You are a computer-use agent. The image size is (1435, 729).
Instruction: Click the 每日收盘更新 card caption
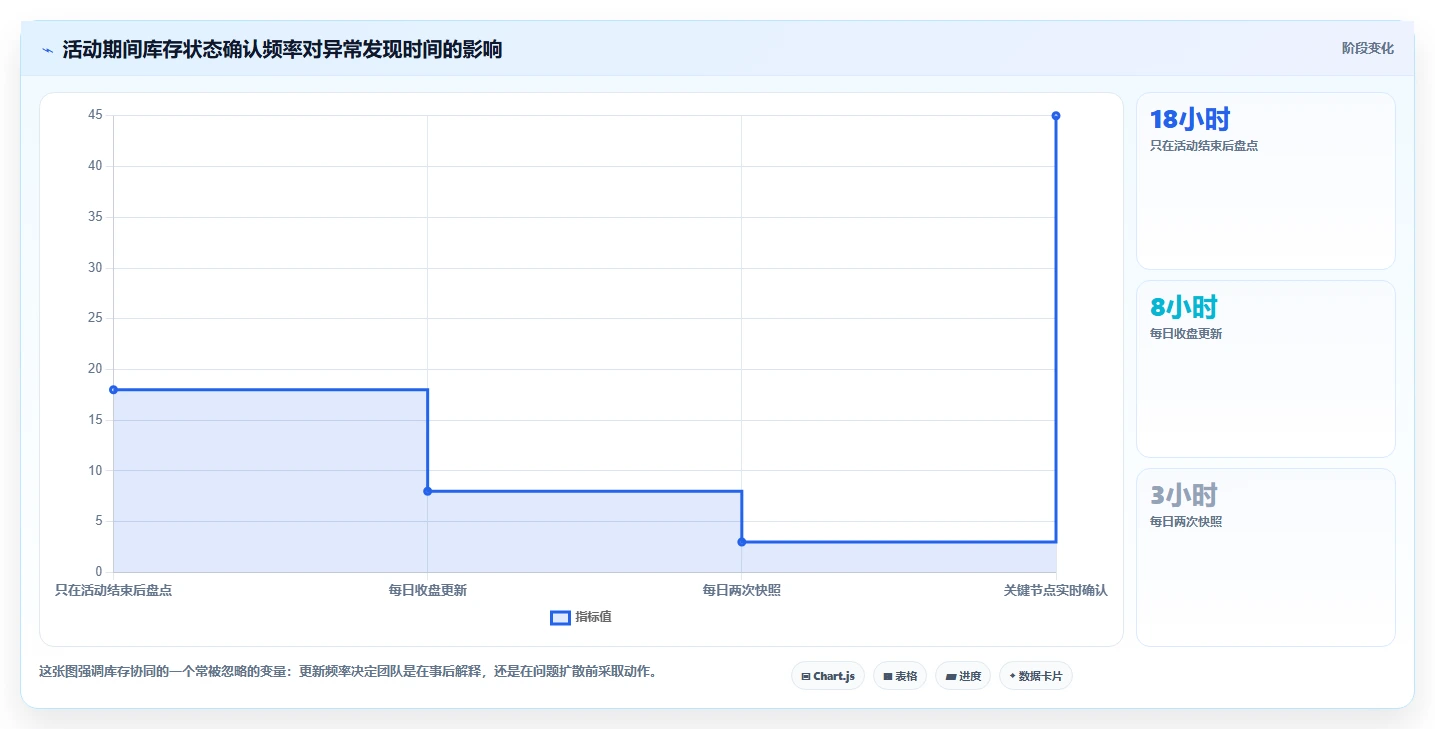(1186, 333)
